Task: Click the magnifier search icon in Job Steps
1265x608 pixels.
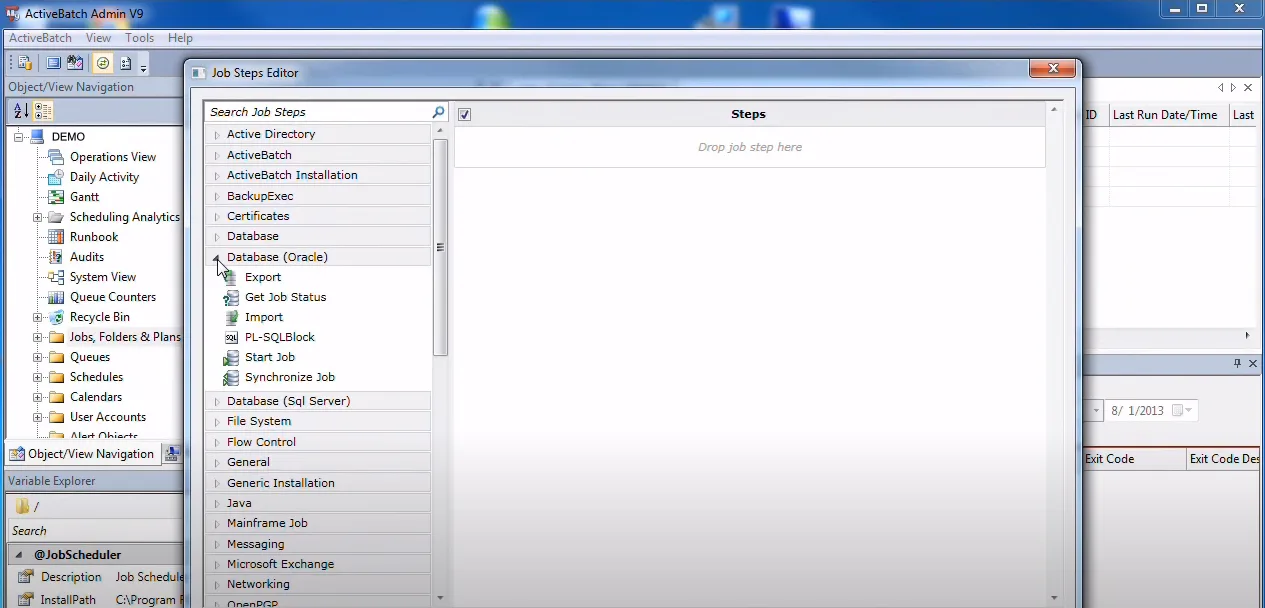Action: point(438,112)
